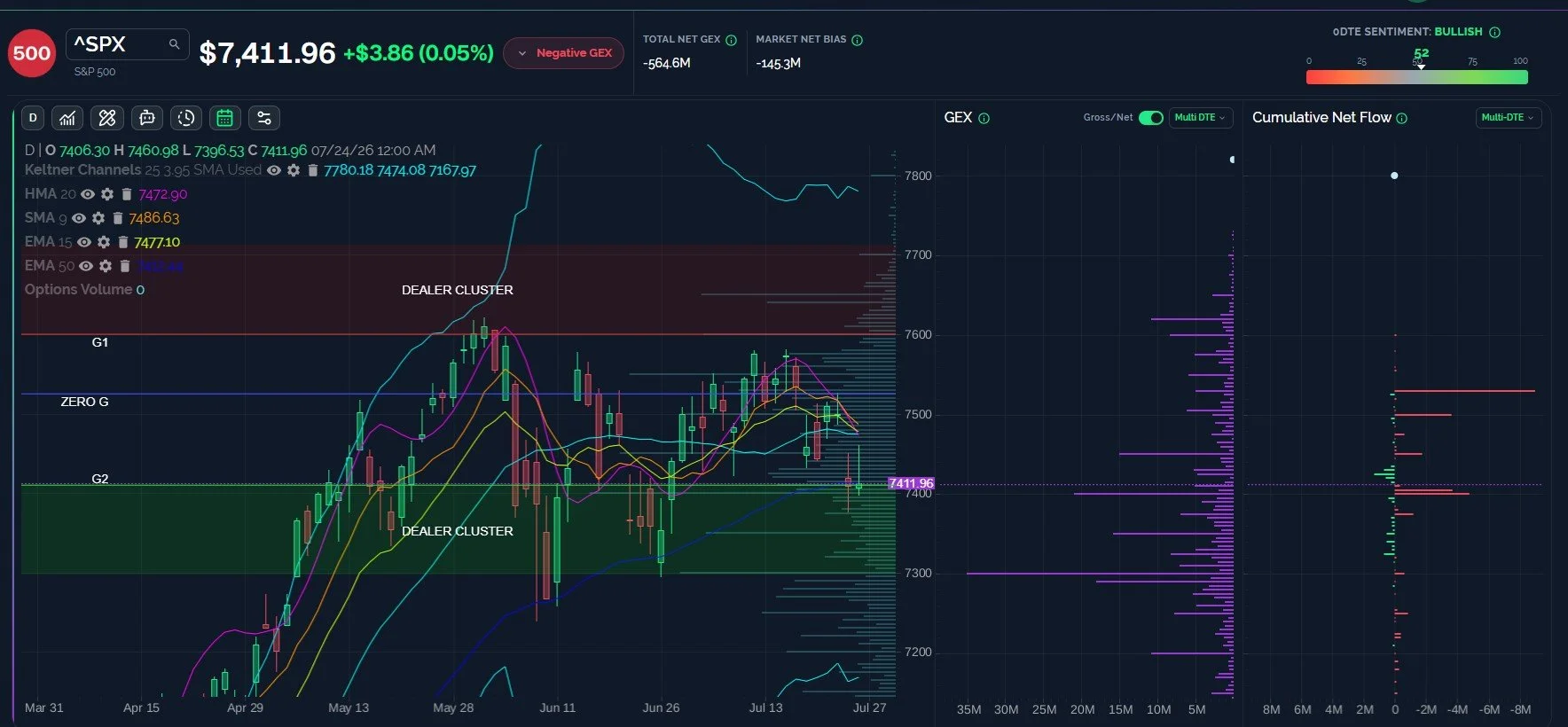Click the EMA 15 value 7477.10

click(157, 242)
